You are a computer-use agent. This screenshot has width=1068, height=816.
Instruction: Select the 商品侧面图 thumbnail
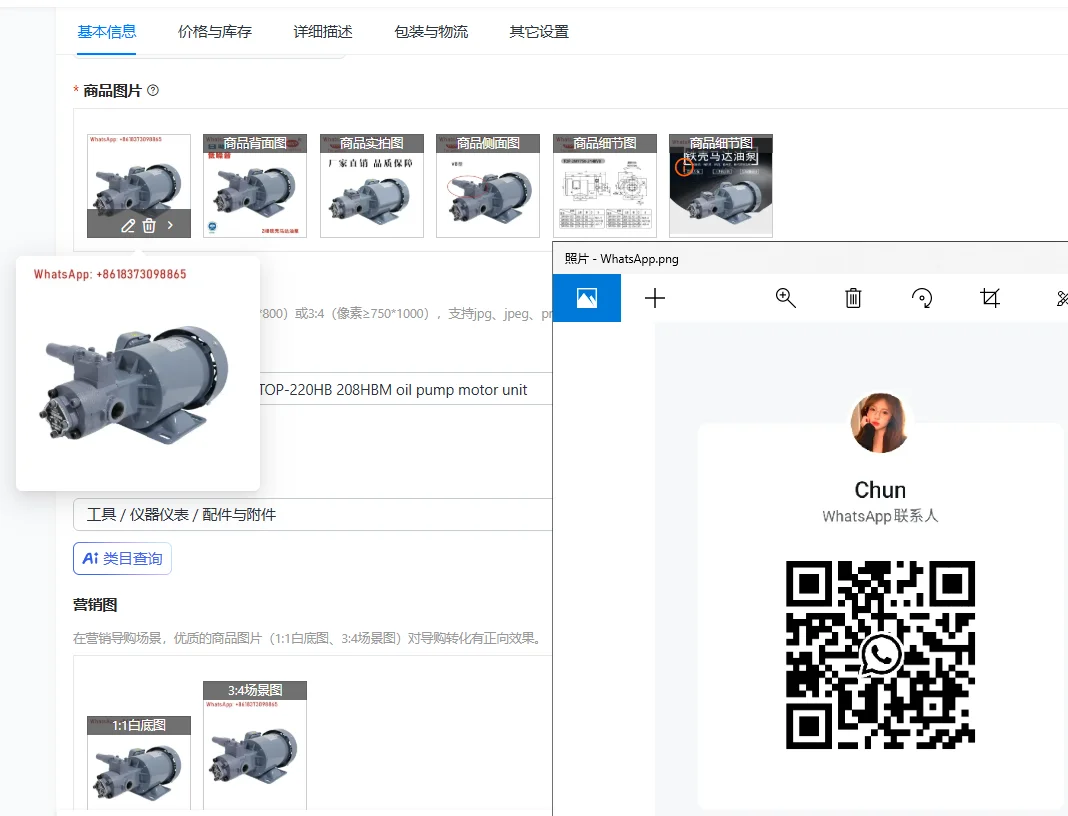coord(488,186)
